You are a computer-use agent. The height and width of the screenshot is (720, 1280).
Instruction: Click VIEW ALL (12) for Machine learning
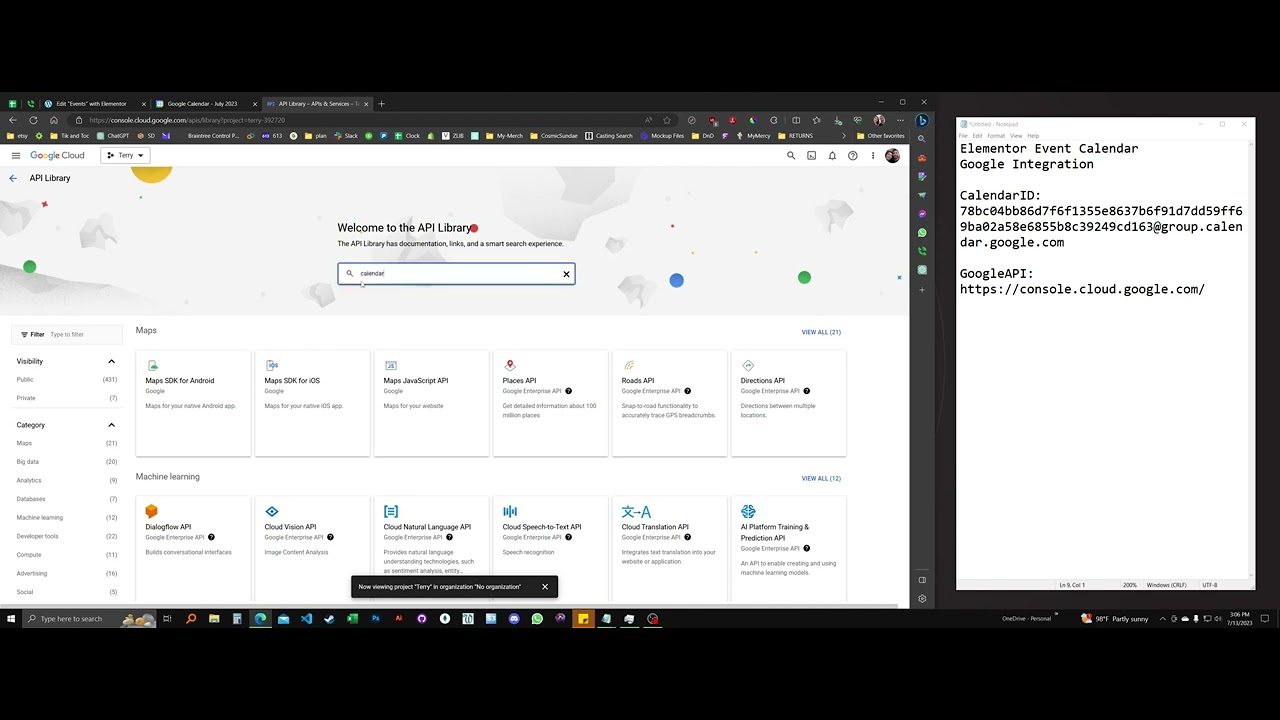[821, 478]
